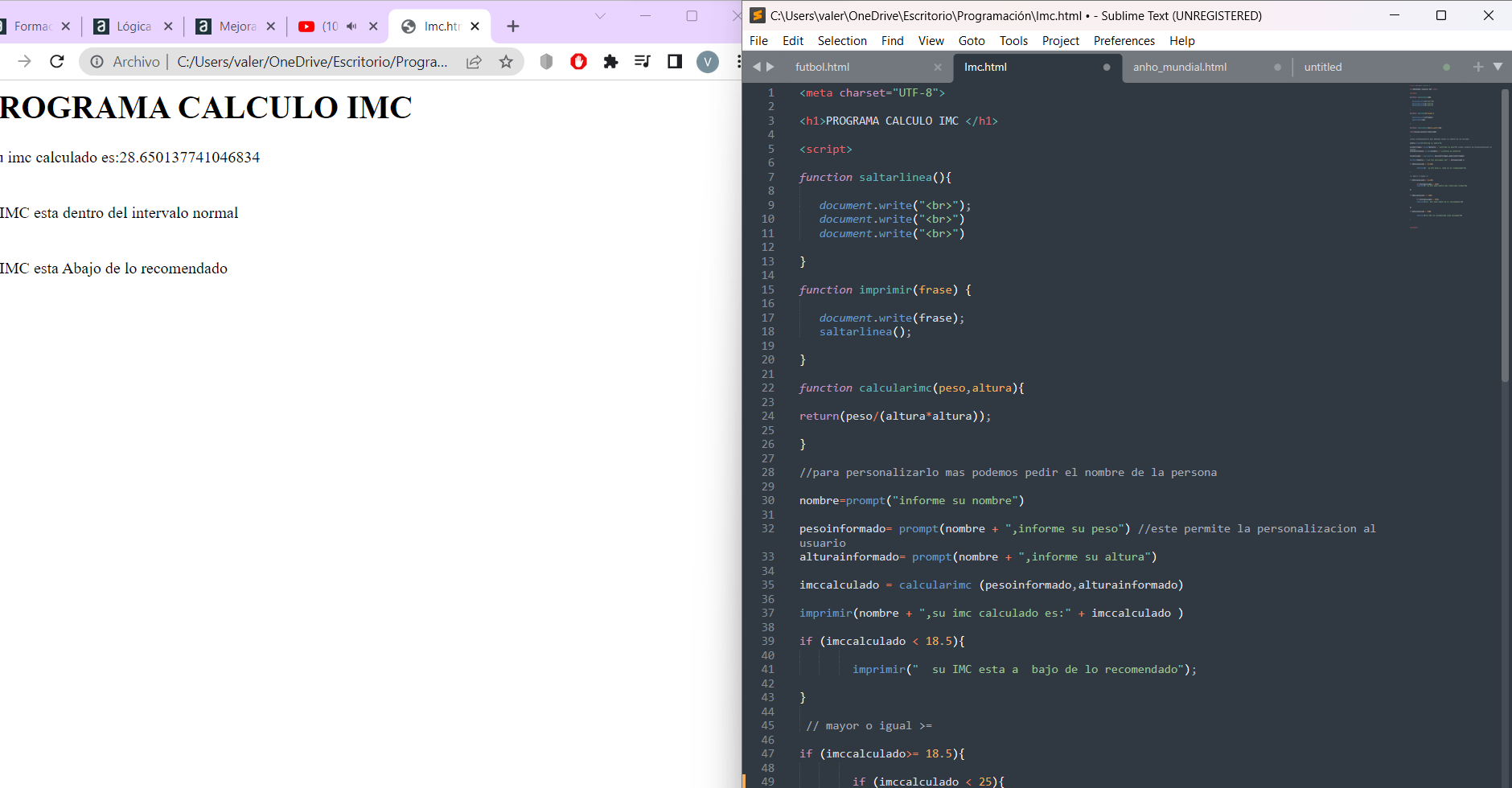The height and width of the screenshot is (788, 1512).
Task: Click Sublime vertical scrollbar thumb
Action: click(1505, 235)
